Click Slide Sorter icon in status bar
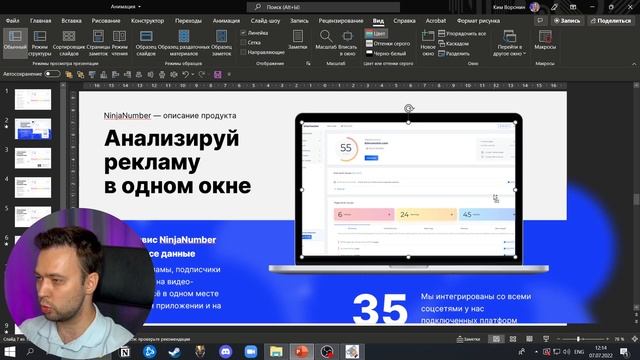Screen dimensions: 640x360 click(513, 339)
